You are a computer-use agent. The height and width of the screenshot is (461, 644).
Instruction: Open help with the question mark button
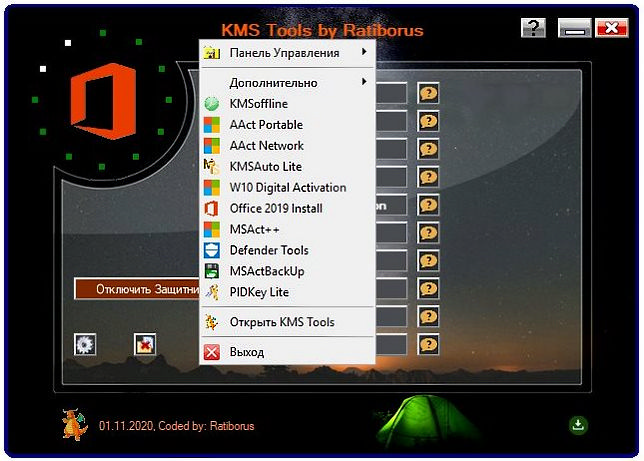533,28
